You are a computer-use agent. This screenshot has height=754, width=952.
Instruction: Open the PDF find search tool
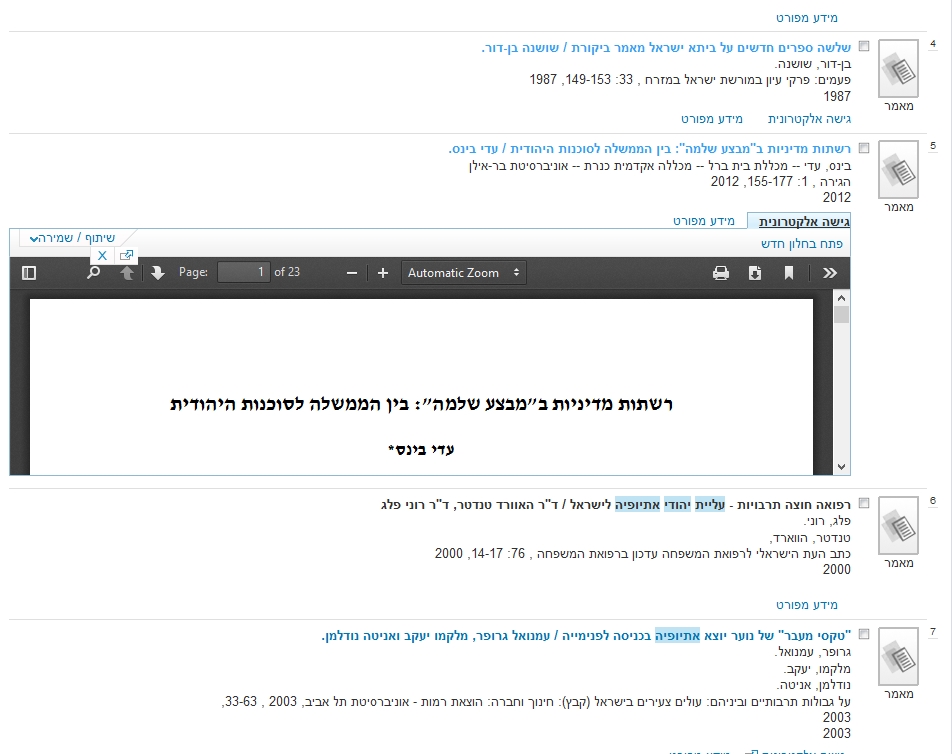(x=93, y=273)
